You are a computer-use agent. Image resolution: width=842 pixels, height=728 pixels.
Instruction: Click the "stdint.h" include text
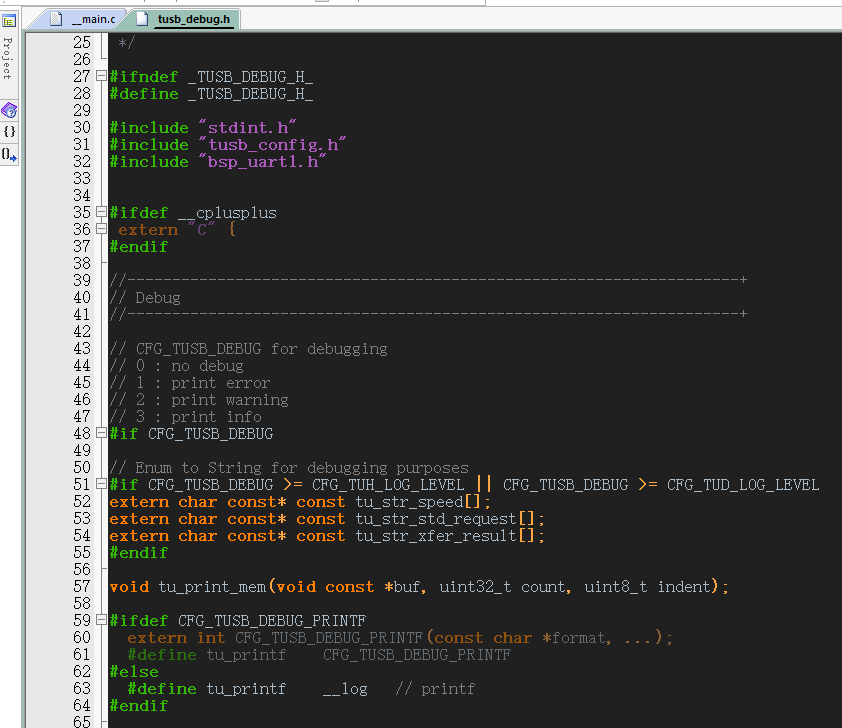tap(247, 128)
